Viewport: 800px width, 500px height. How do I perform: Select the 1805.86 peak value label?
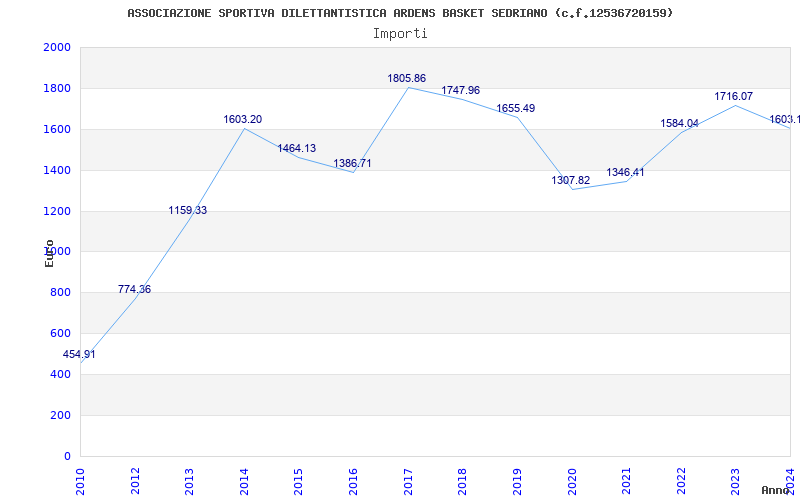pos(407,79)
